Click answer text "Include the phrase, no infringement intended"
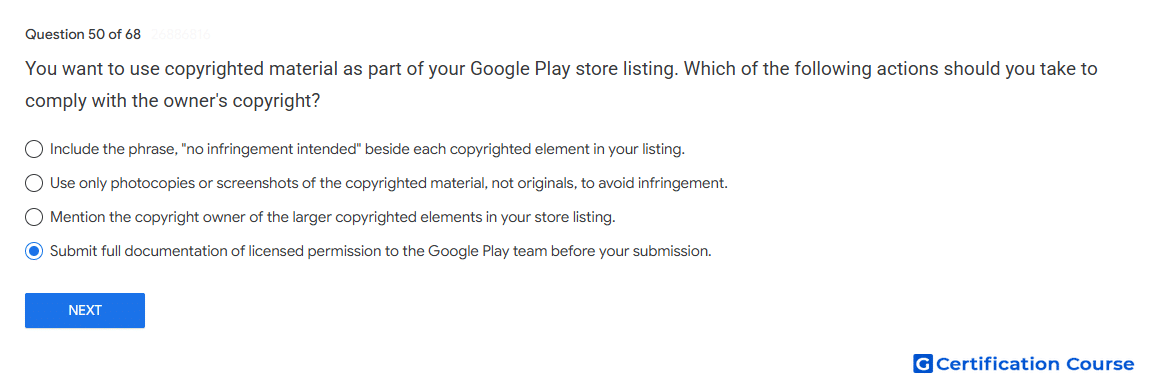 (x=367, y=150)
